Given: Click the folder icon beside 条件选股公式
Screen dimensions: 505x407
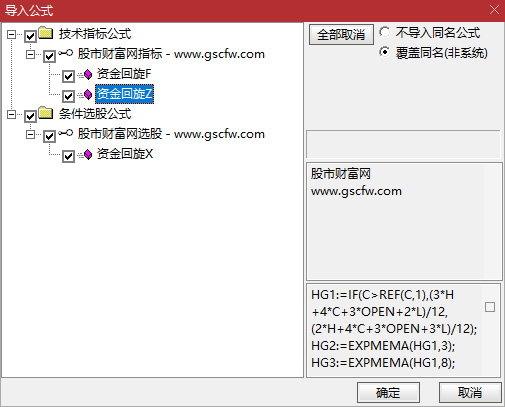Looking at the screenshot, I should pos(46,113).
